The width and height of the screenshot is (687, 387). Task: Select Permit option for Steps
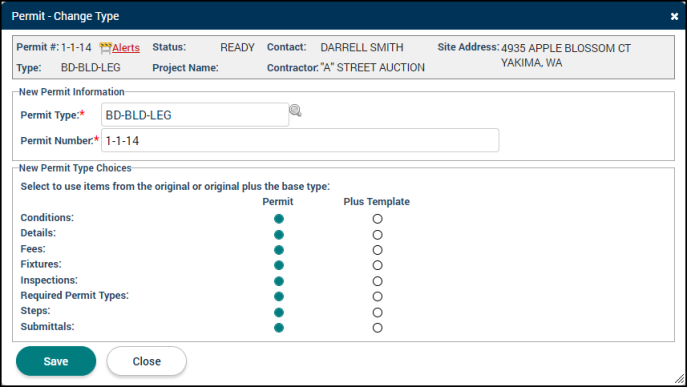[279, 312]
